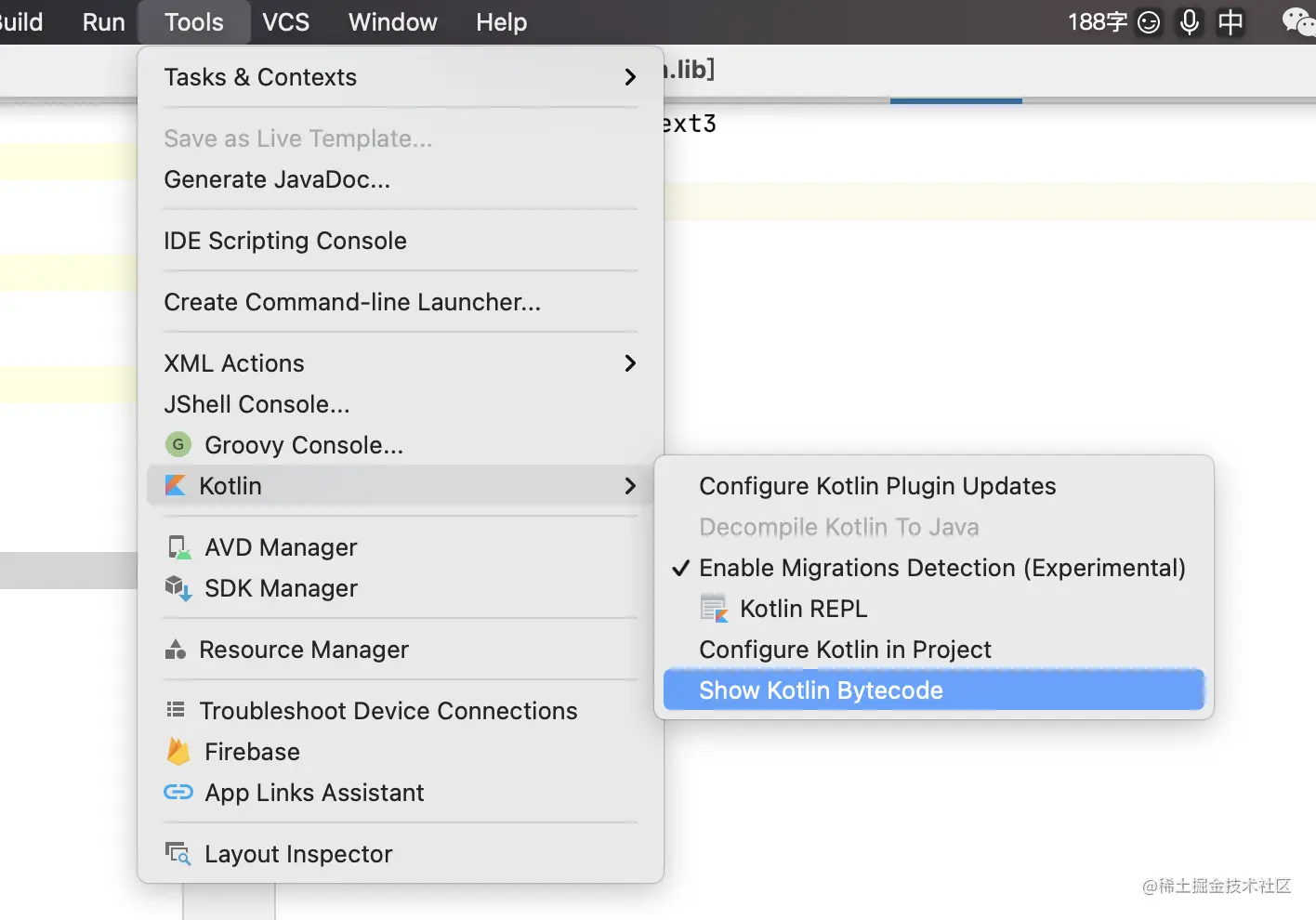Click the App Links Assistant link icon
1316x920 pixels.
[x=178, y=793]
